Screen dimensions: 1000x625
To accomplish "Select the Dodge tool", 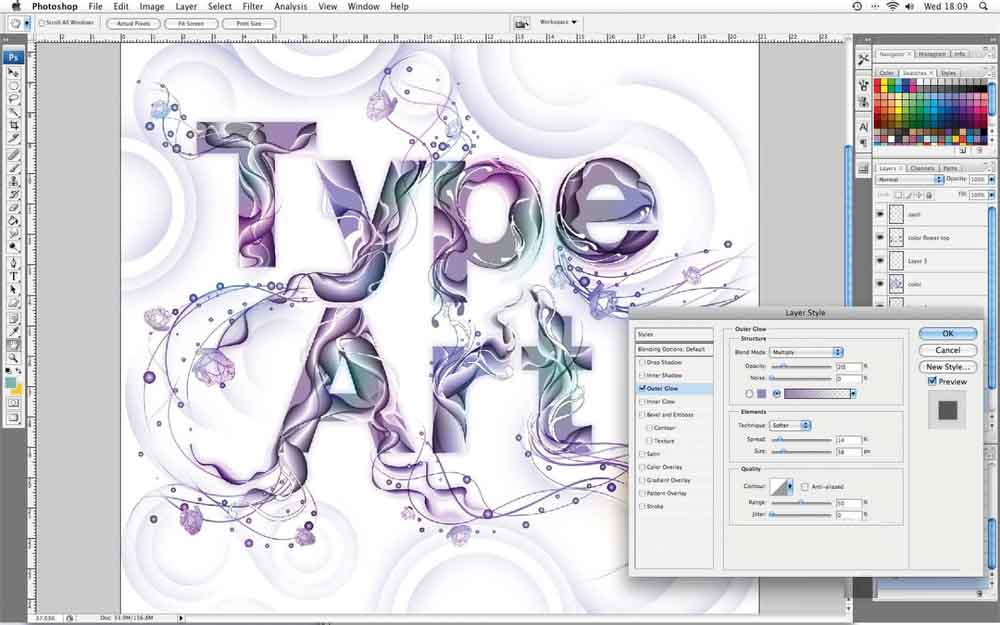I will click(13, 247).
